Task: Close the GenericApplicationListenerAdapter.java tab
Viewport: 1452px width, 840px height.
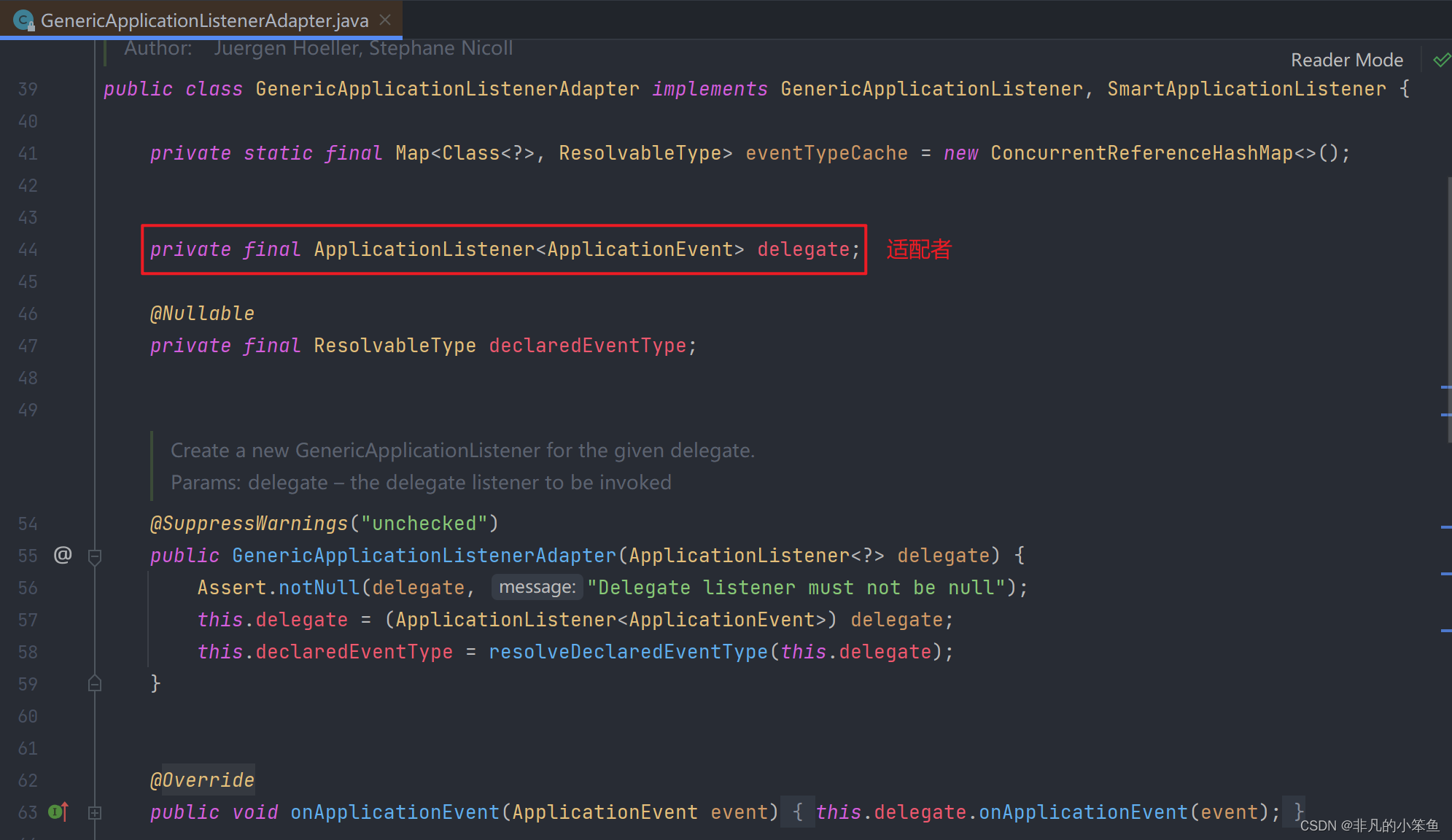Action: pos(386,20)
